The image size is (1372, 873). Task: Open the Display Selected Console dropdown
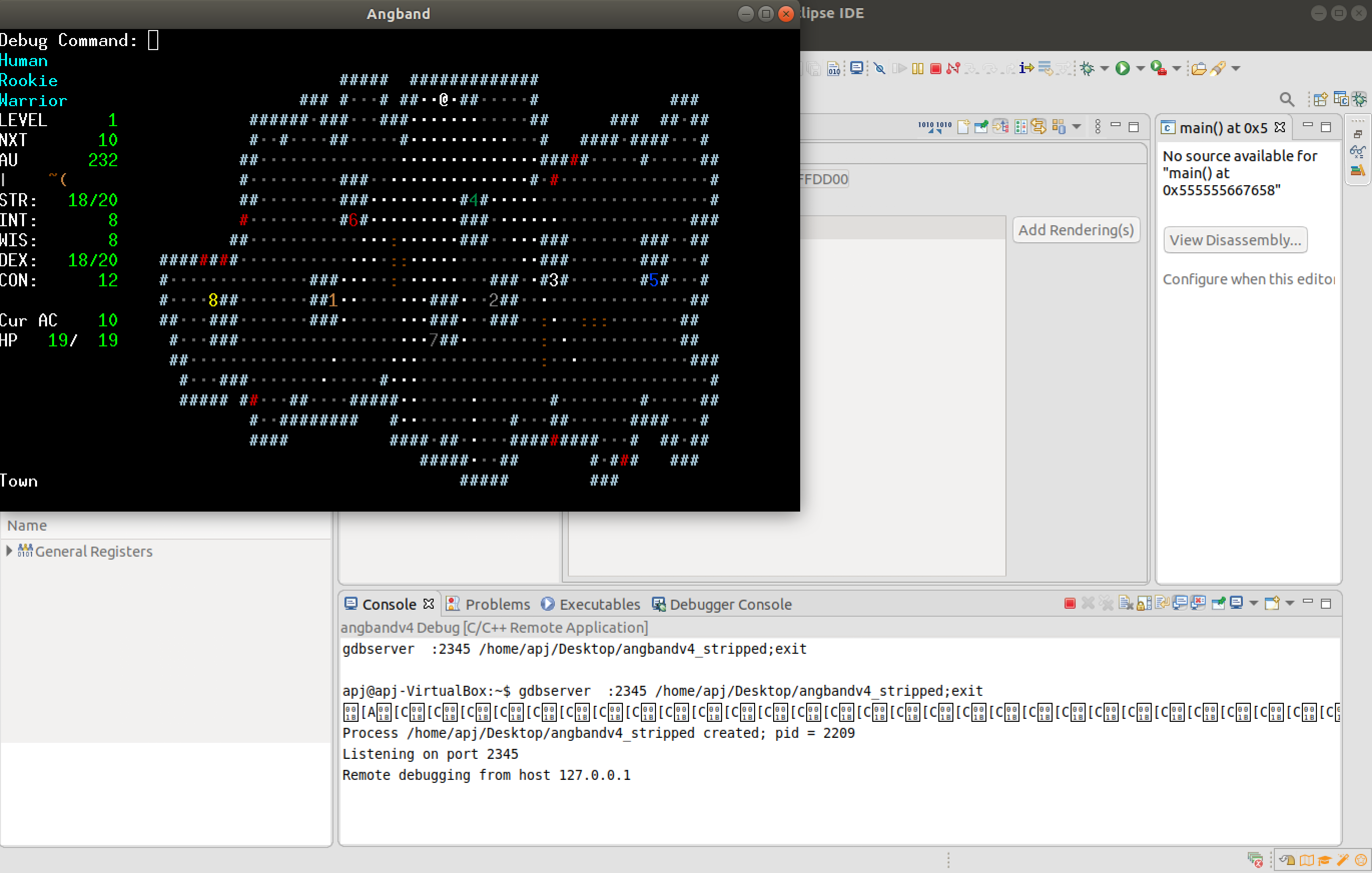click(1253, 603)
